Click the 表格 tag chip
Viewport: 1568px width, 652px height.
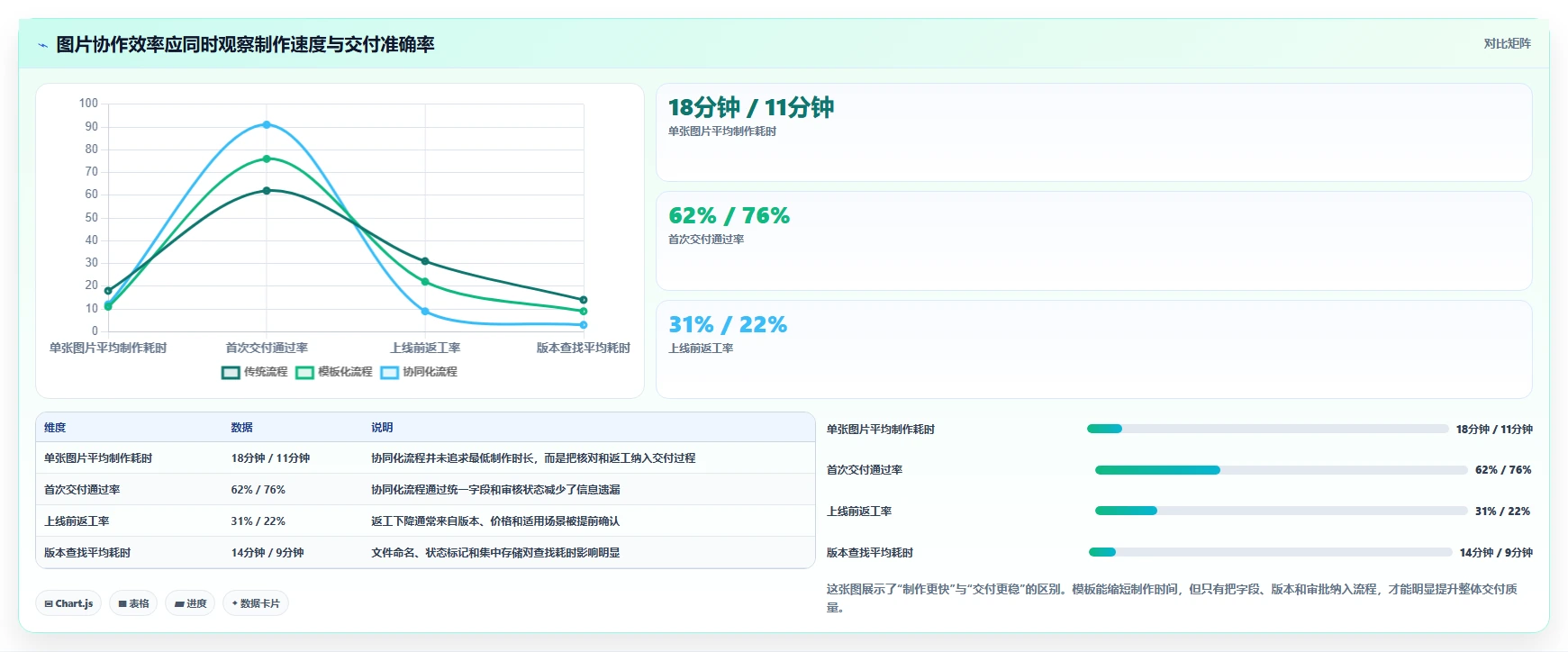click(x=133, y=603)
